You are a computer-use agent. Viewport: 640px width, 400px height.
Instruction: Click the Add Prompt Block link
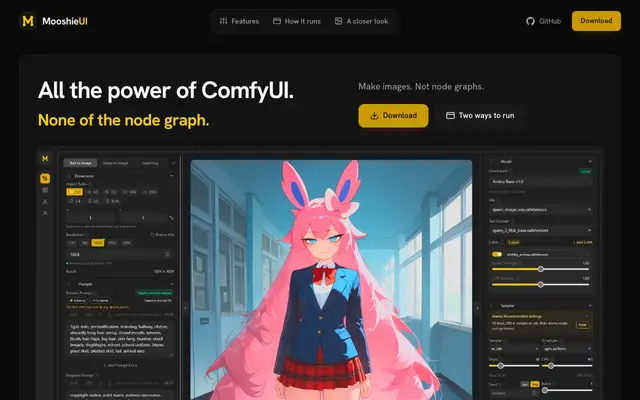tap(120, 365)
